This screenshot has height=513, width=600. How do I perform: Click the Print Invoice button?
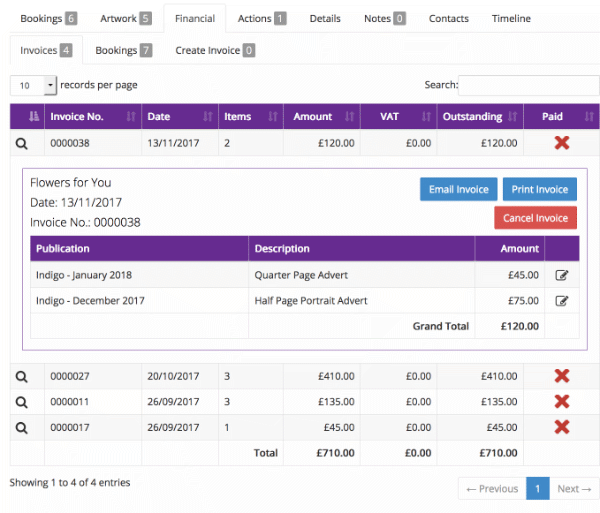(x=539, y=189)
